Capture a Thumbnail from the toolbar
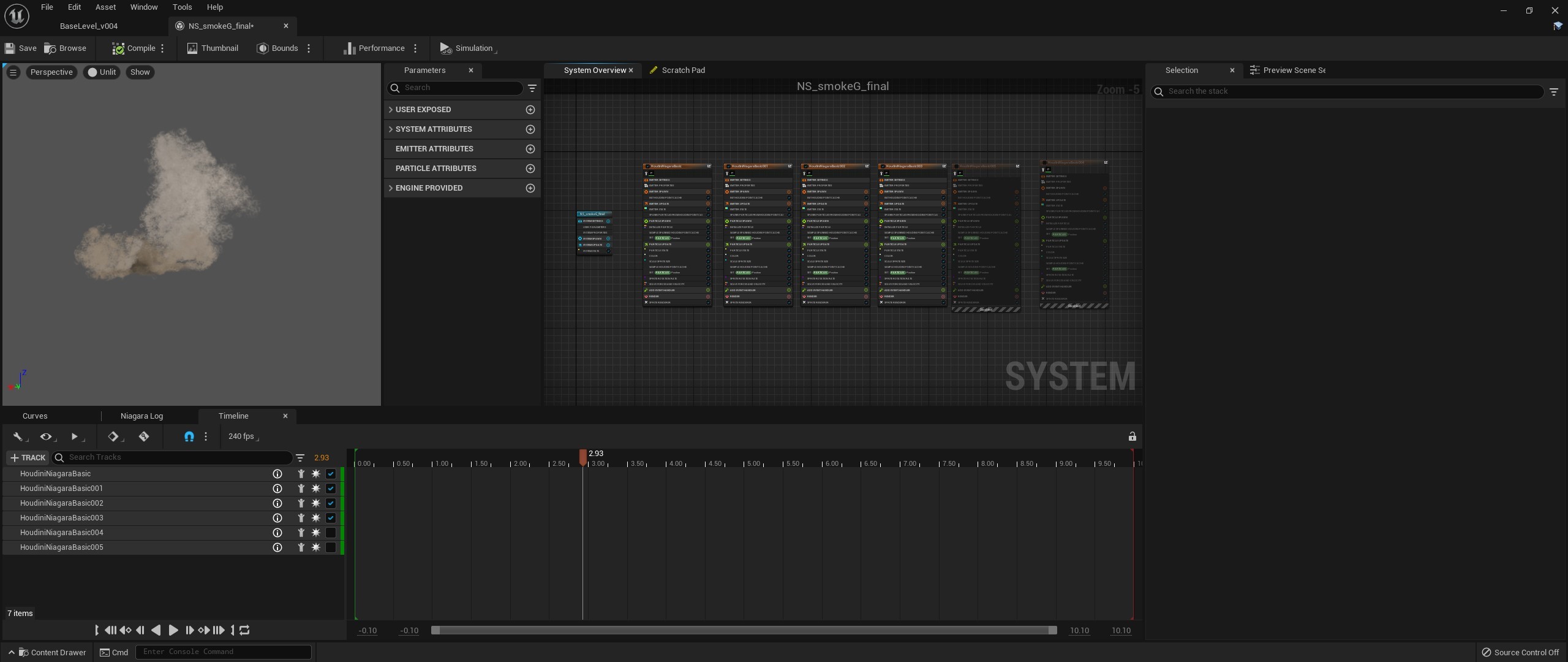Image resolution: width=1568 pixels, height=662 pixels. (x=213, y=48)
